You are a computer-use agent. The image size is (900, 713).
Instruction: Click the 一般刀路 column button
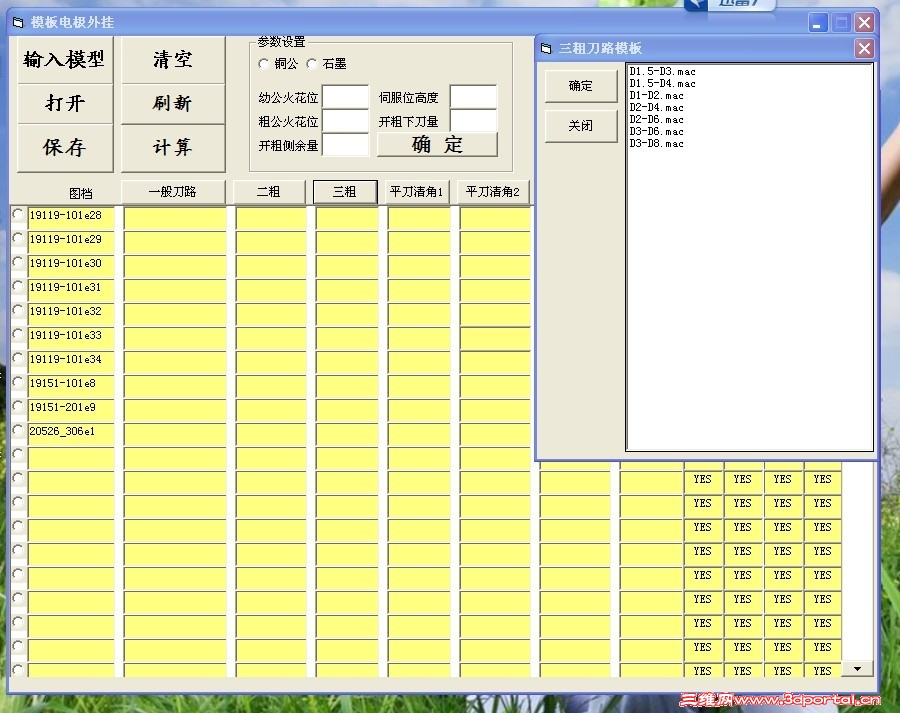(173, 192)
